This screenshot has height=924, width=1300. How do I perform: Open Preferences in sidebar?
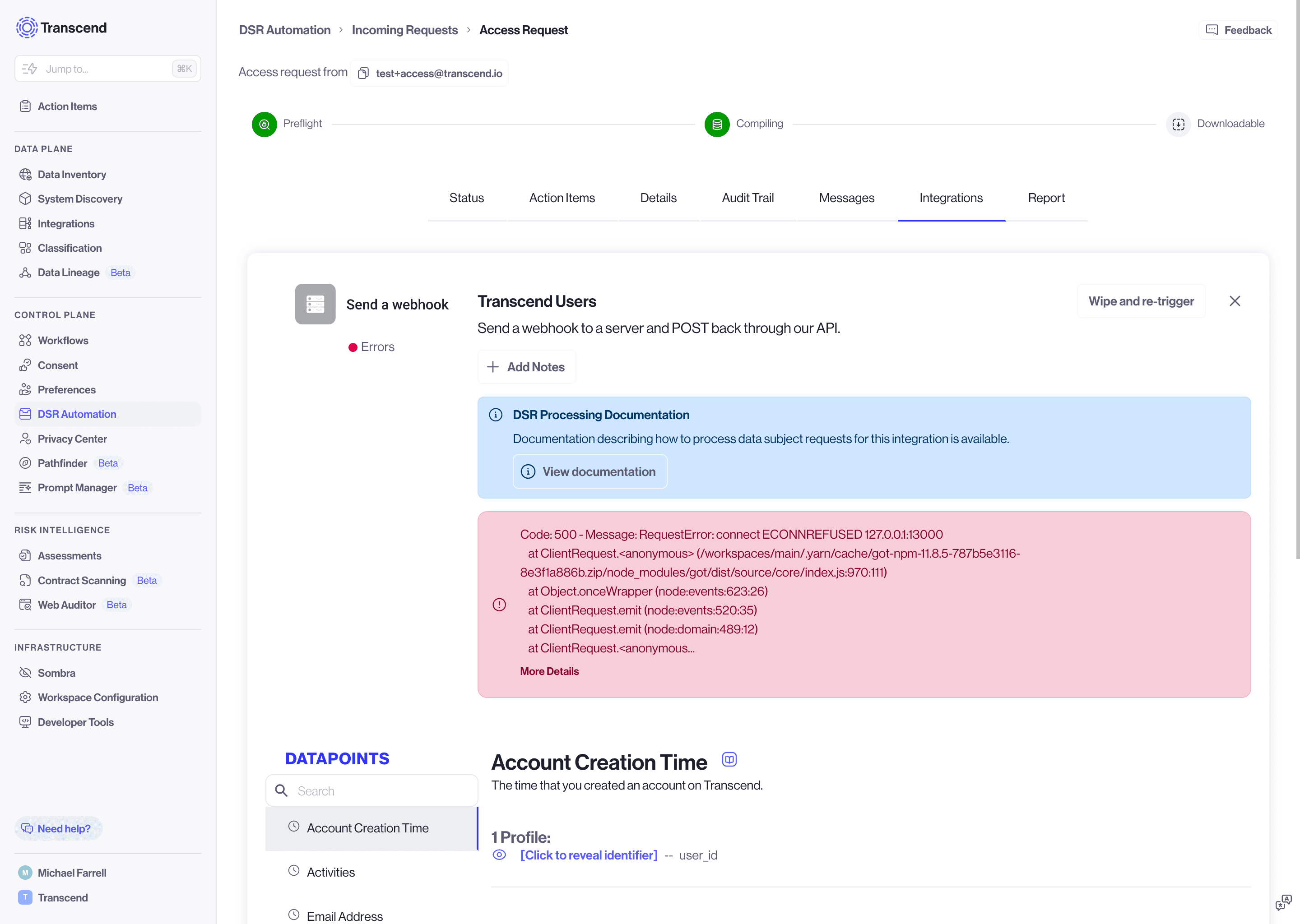pos(67,390)
